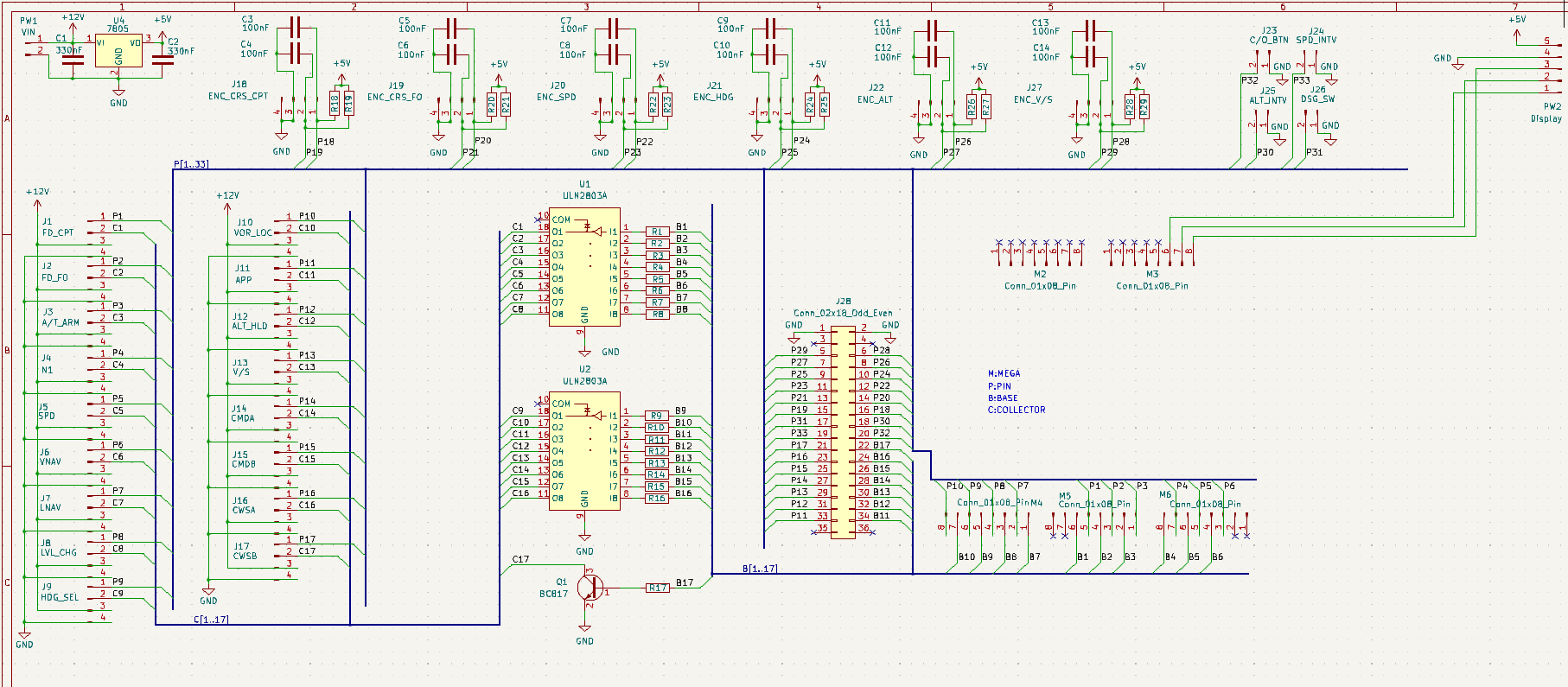Click the J19 ENC_CRS_FO encoder label

[396, 92]
